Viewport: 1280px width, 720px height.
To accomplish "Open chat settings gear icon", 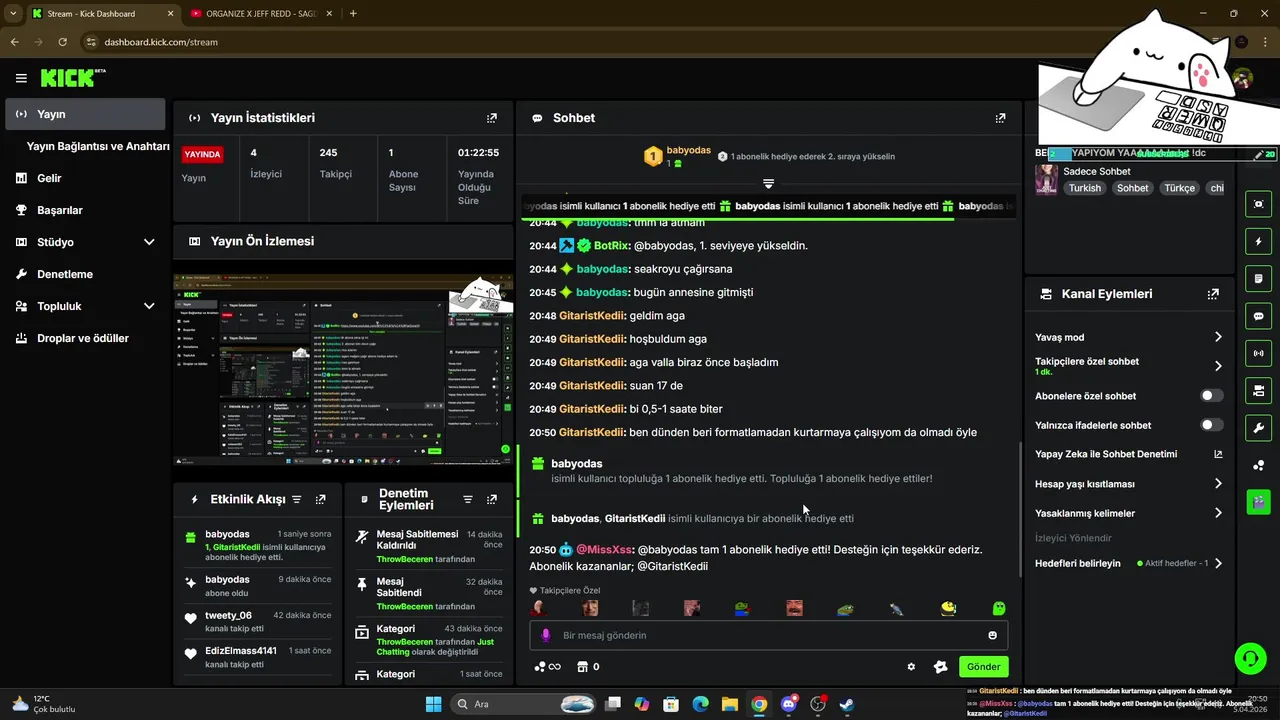I will tap(911, 667).
